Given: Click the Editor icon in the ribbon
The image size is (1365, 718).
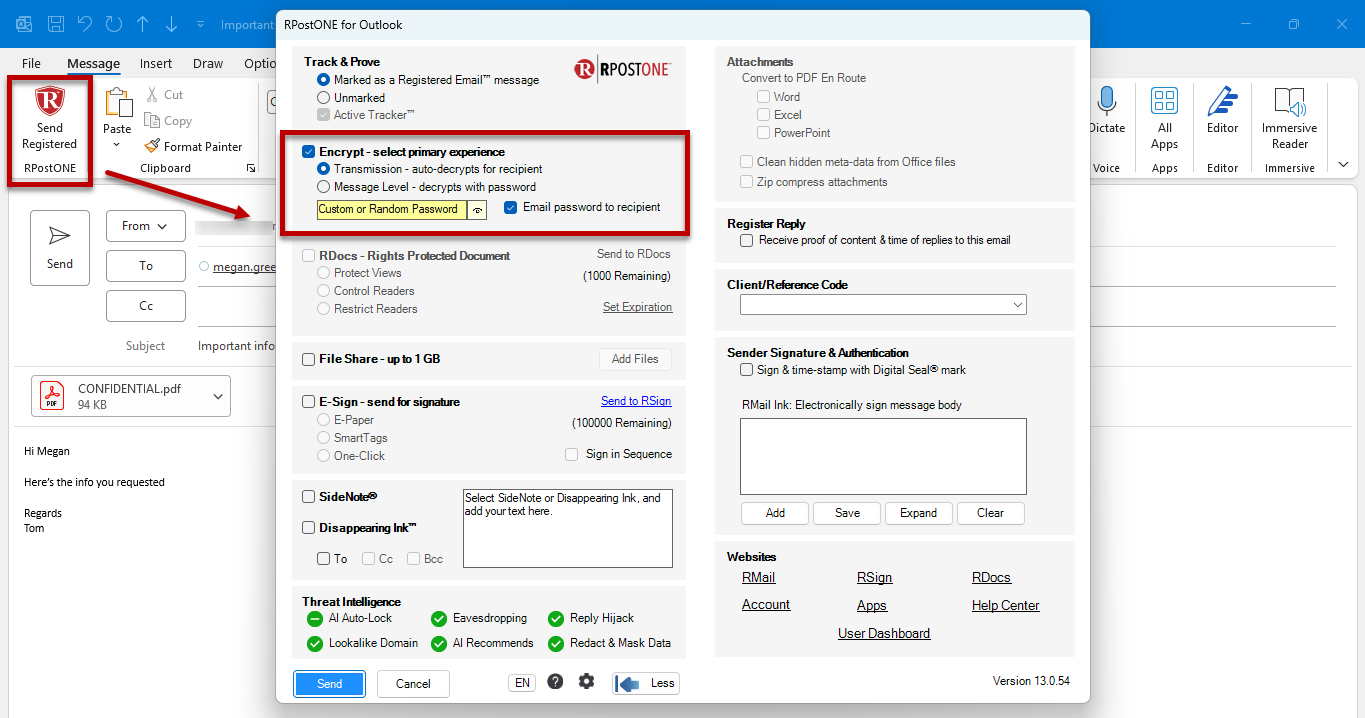Looking at the screenshot, I should [x=1222, y=102].
